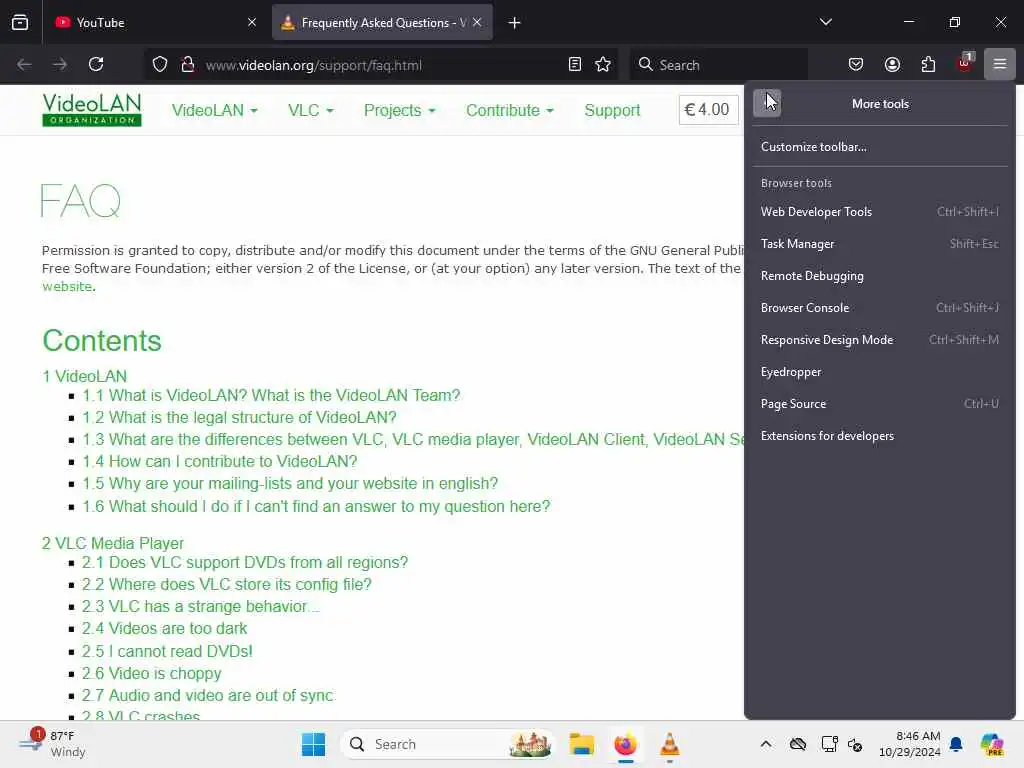Expand the VLC navigation dropdown
Screen dimensions: 1024x768
click(x=311, y=110)
